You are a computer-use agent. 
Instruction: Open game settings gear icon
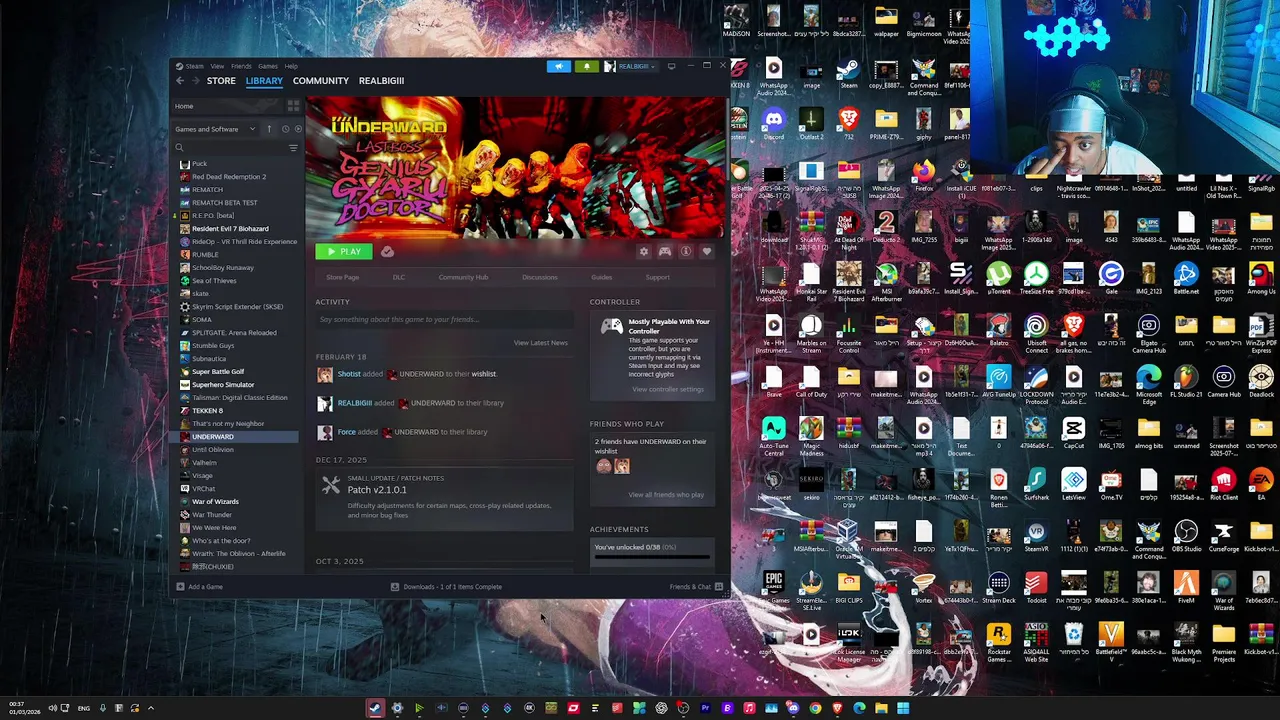[644, 252]
